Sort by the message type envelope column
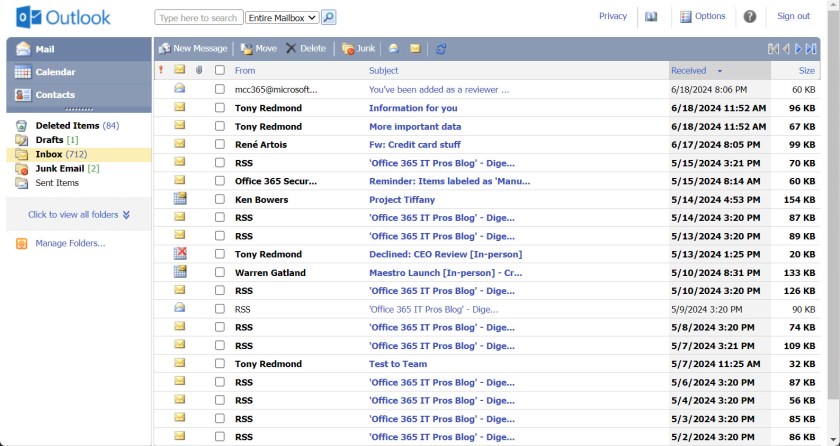 pos(180,70)
